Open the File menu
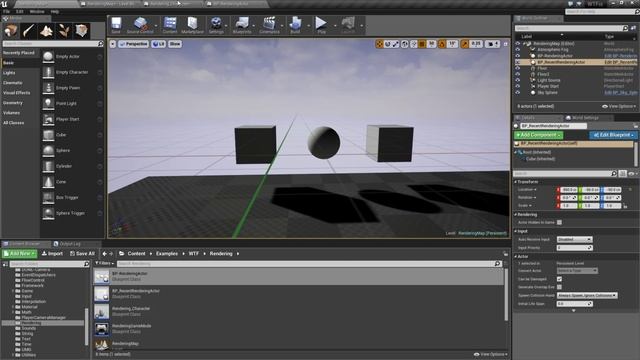 [7, 11]
